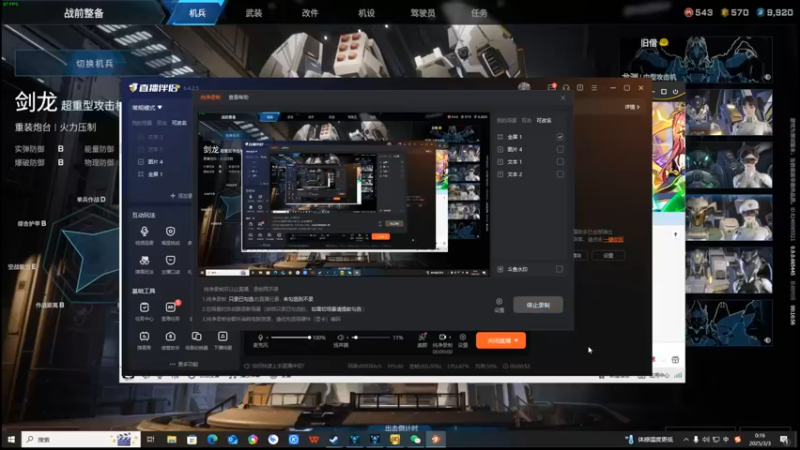Select anime girl pilot thumbnail at top of game list

click(729, 112)
